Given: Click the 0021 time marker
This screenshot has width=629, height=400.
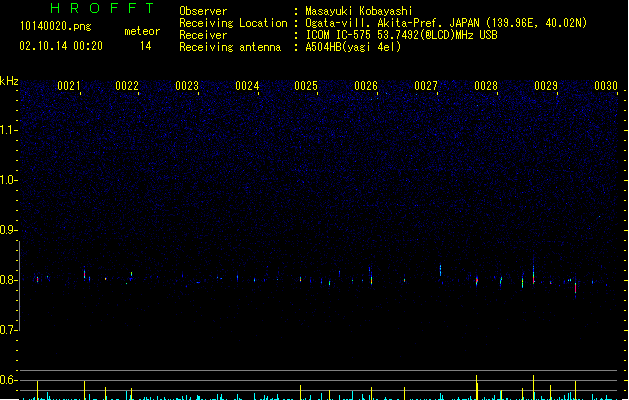Looking at the screenshot, I should click(x=69, y=86).
